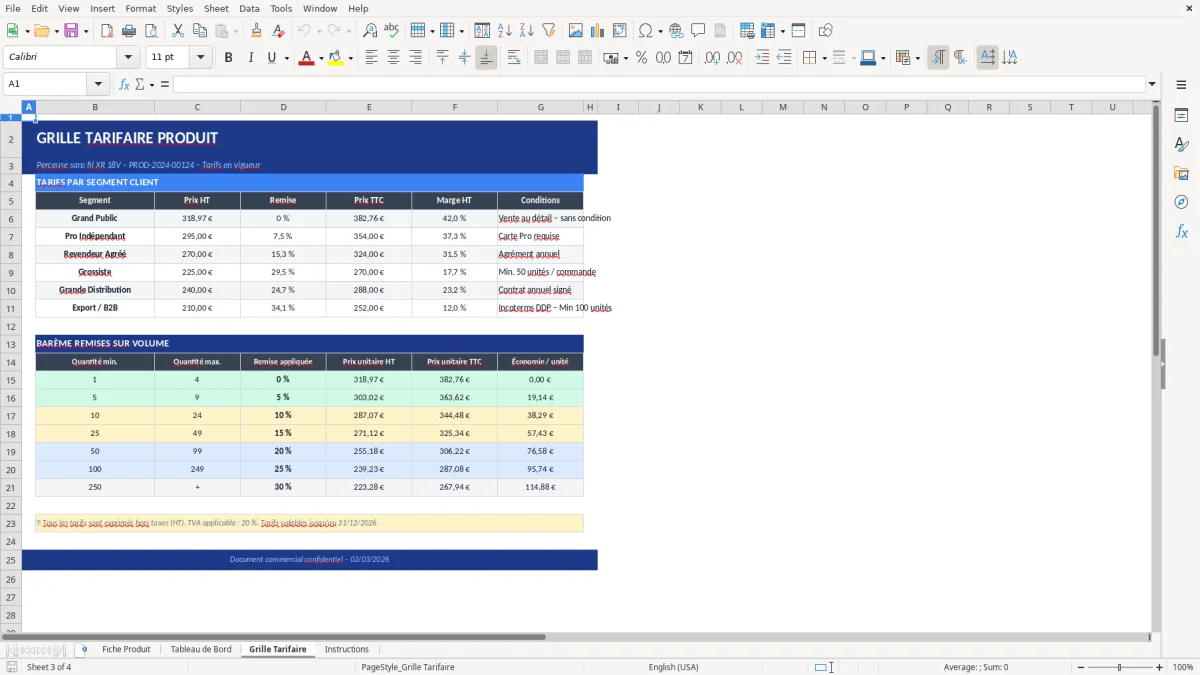
Task: Toggle italic formatting
Action: [249, 57]
